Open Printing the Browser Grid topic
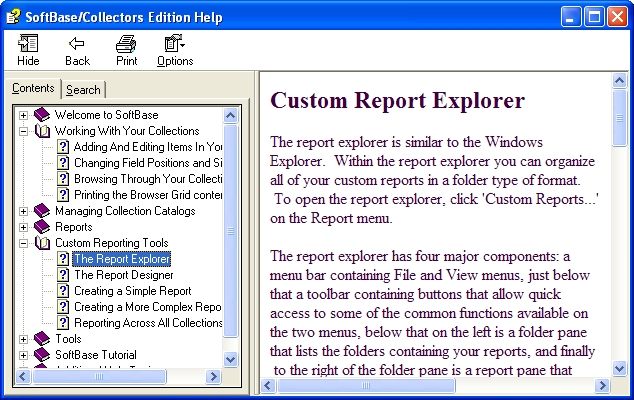The image size is (634, 400). tap(148, 195)
